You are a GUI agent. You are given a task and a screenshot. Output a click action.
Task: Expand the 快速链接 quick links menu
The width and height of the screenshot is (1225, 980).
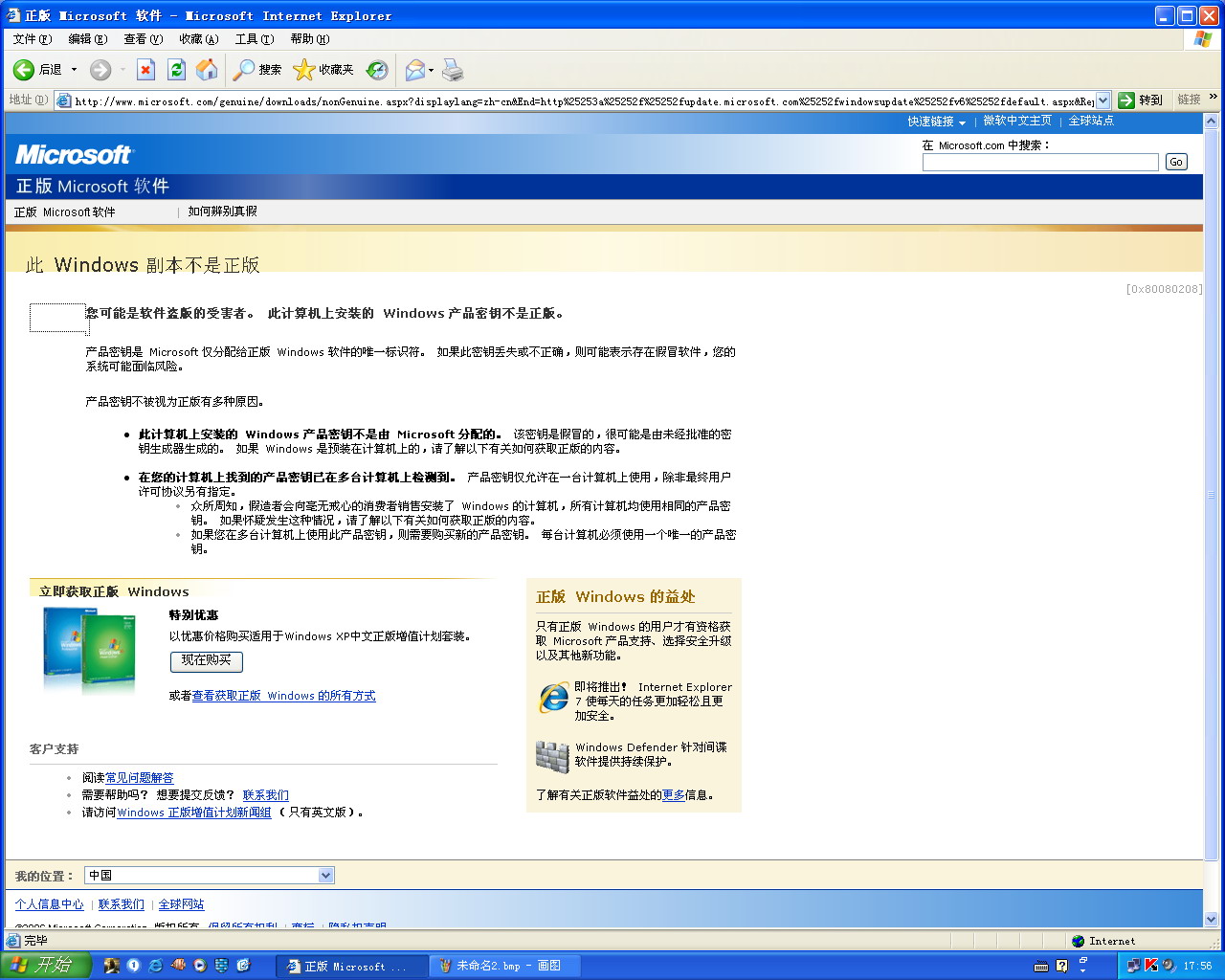[937, 122]
